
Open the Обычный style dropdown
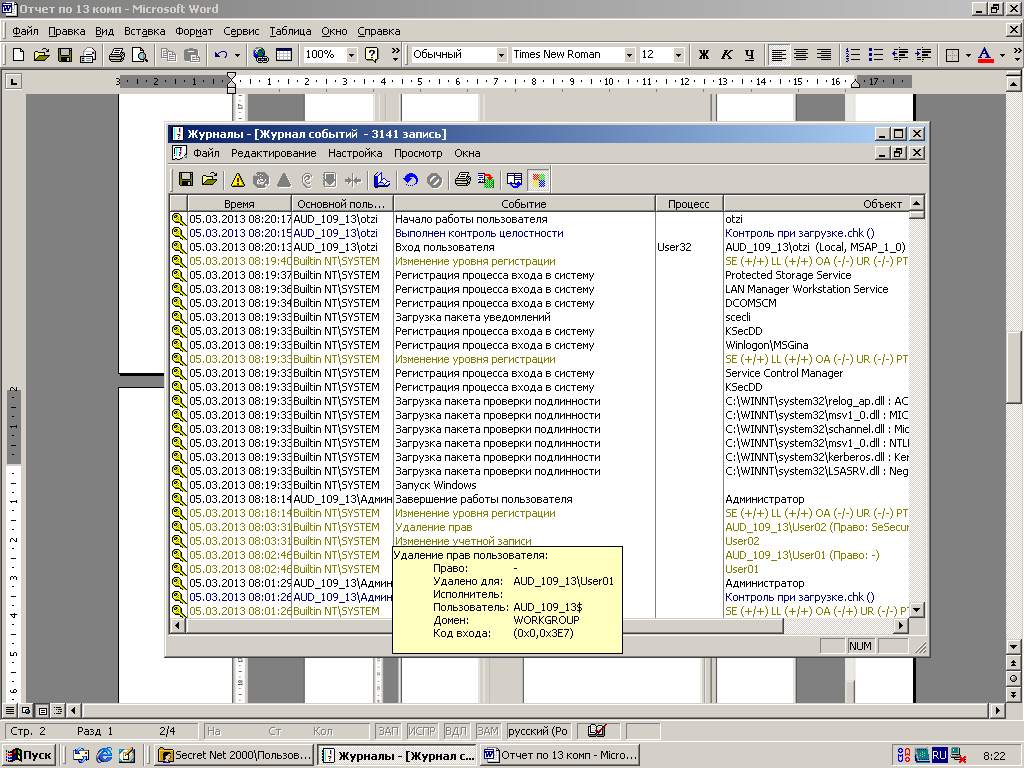coord(501,55)
